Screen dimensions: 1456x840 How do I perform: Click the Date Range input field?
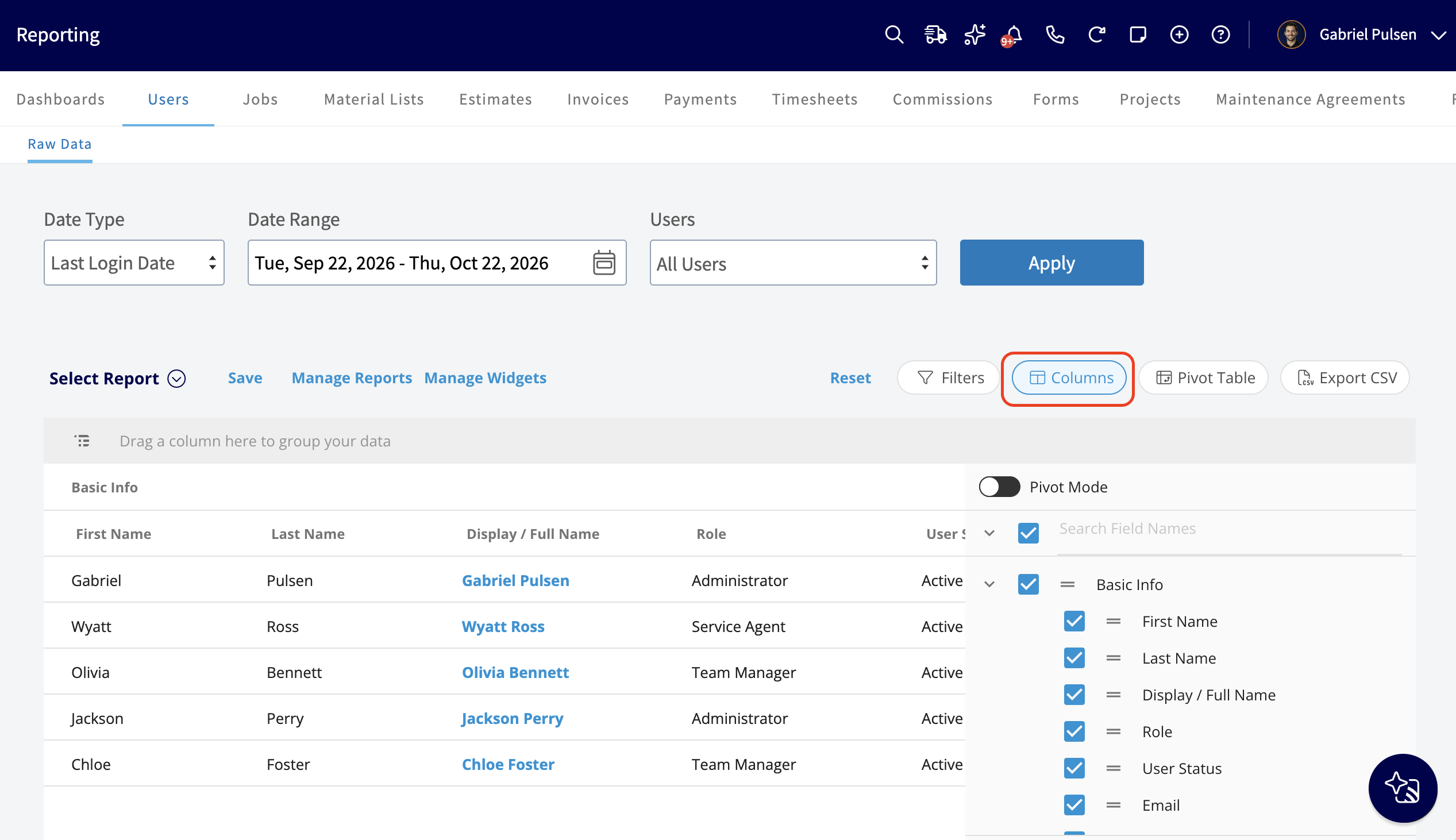437,263
